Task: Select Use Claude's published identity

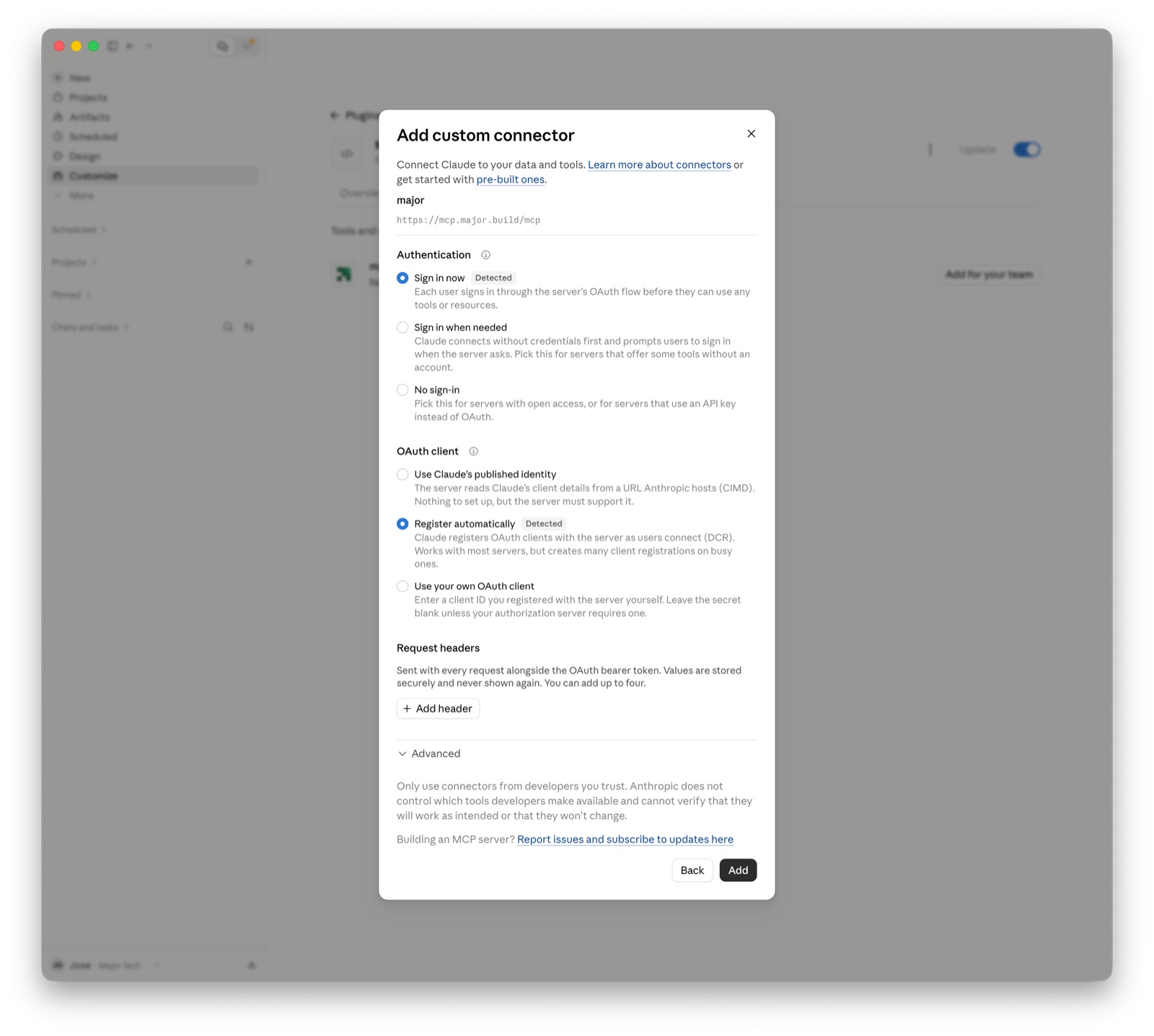Action: 403,475
